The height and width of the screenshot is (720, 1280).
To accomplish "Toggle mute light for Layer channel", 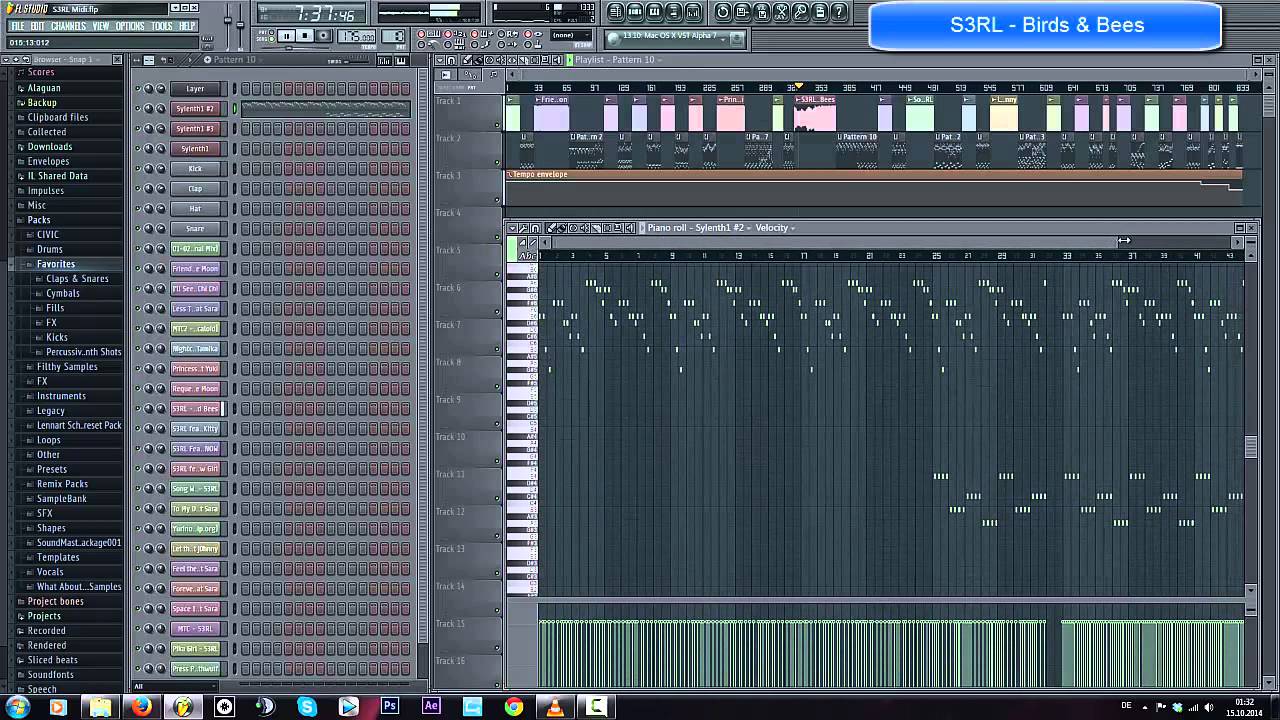I will tap(138, 88).
